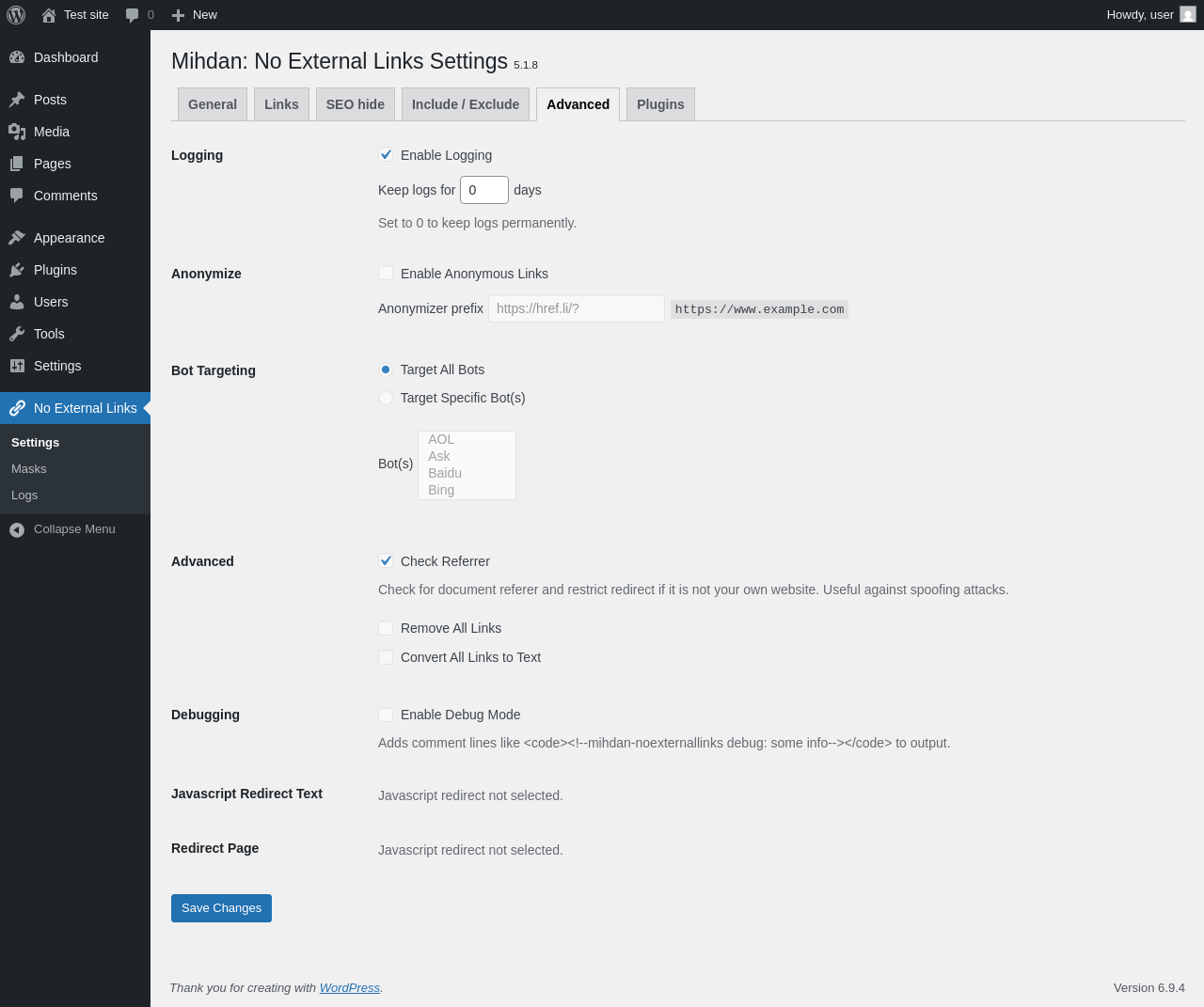Click the Test site home icon

click(49, 15)
